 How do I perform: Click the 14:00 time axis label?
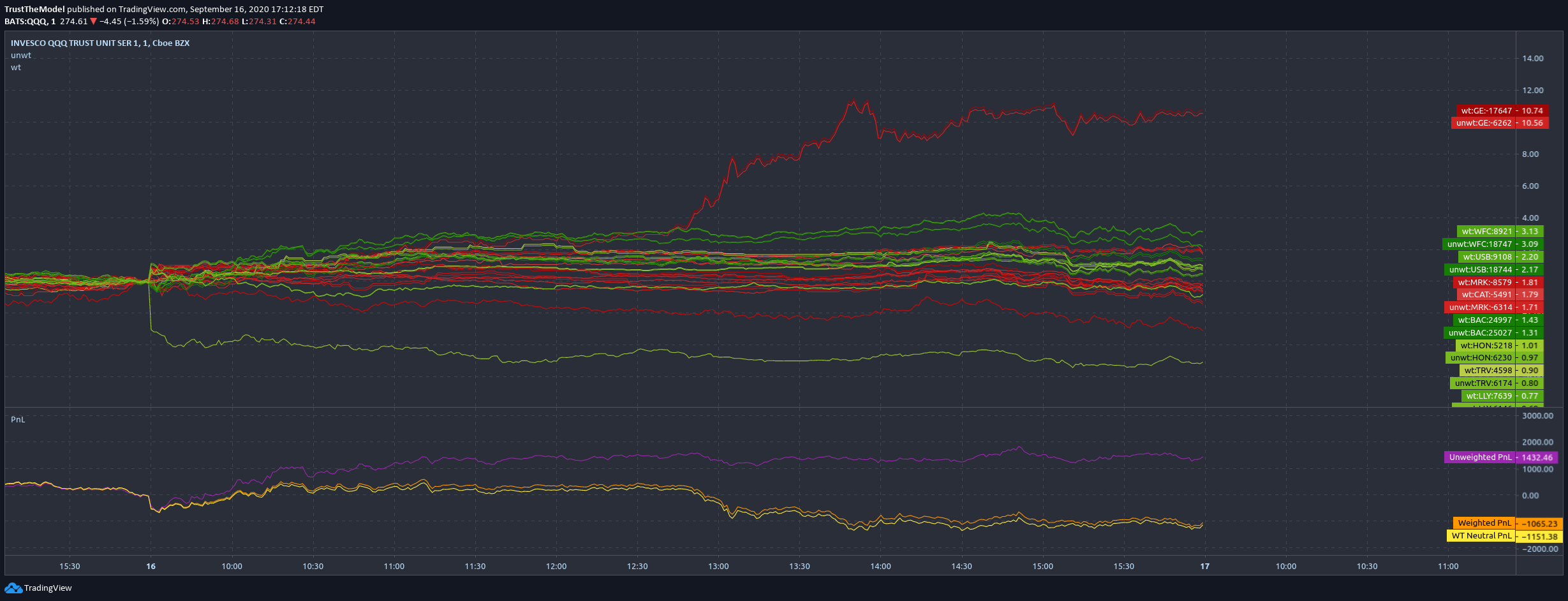880,566
